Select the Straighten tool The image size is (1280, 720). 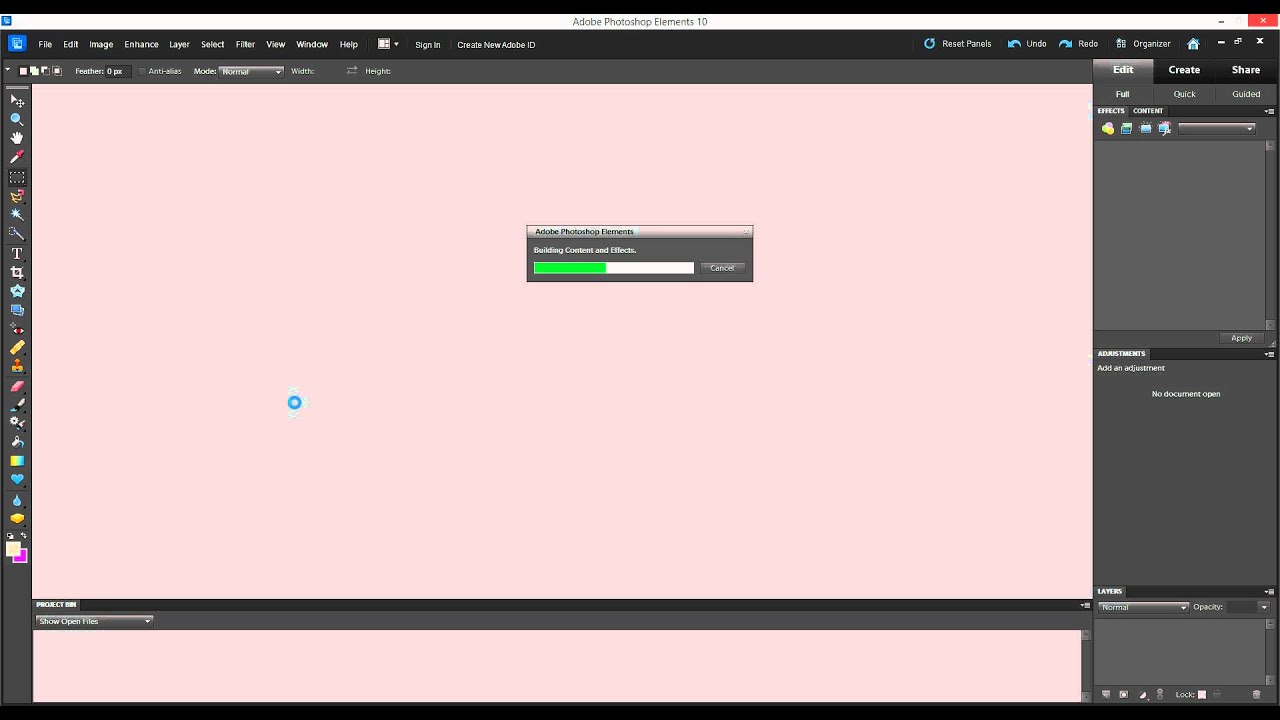pos(17,310)
